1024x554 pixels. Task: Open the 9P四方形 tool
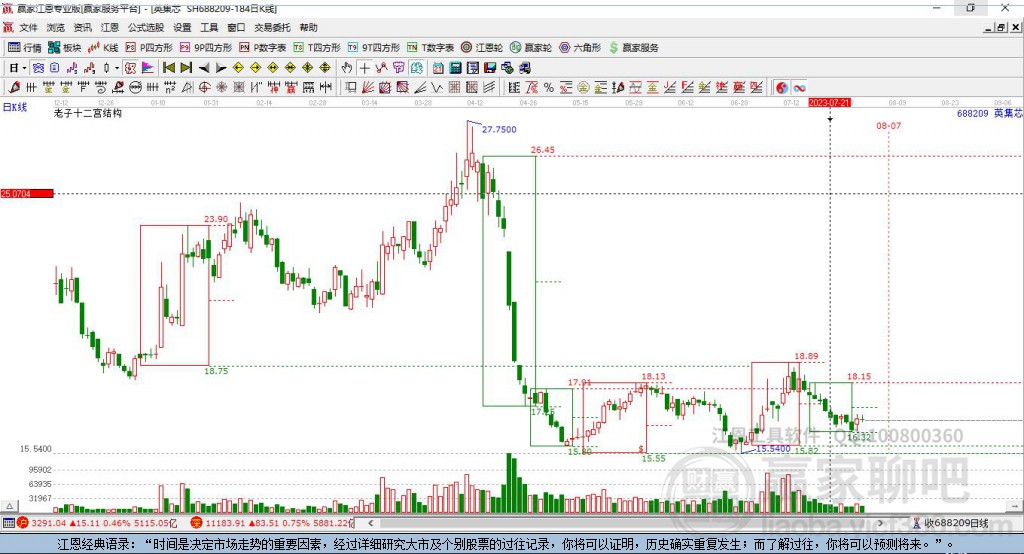click(x=205, y=48)
